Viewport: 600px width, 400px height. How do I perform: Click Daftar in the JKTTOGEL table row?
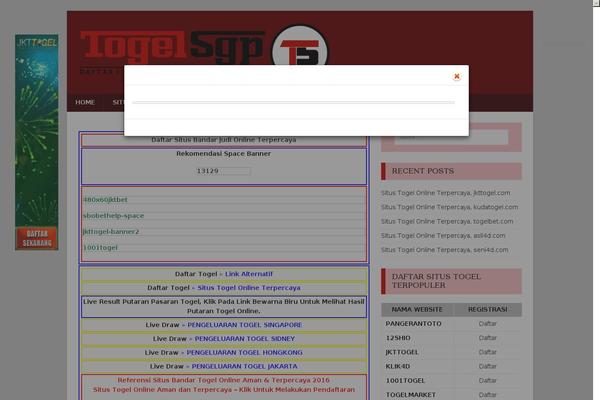(488, 352)
